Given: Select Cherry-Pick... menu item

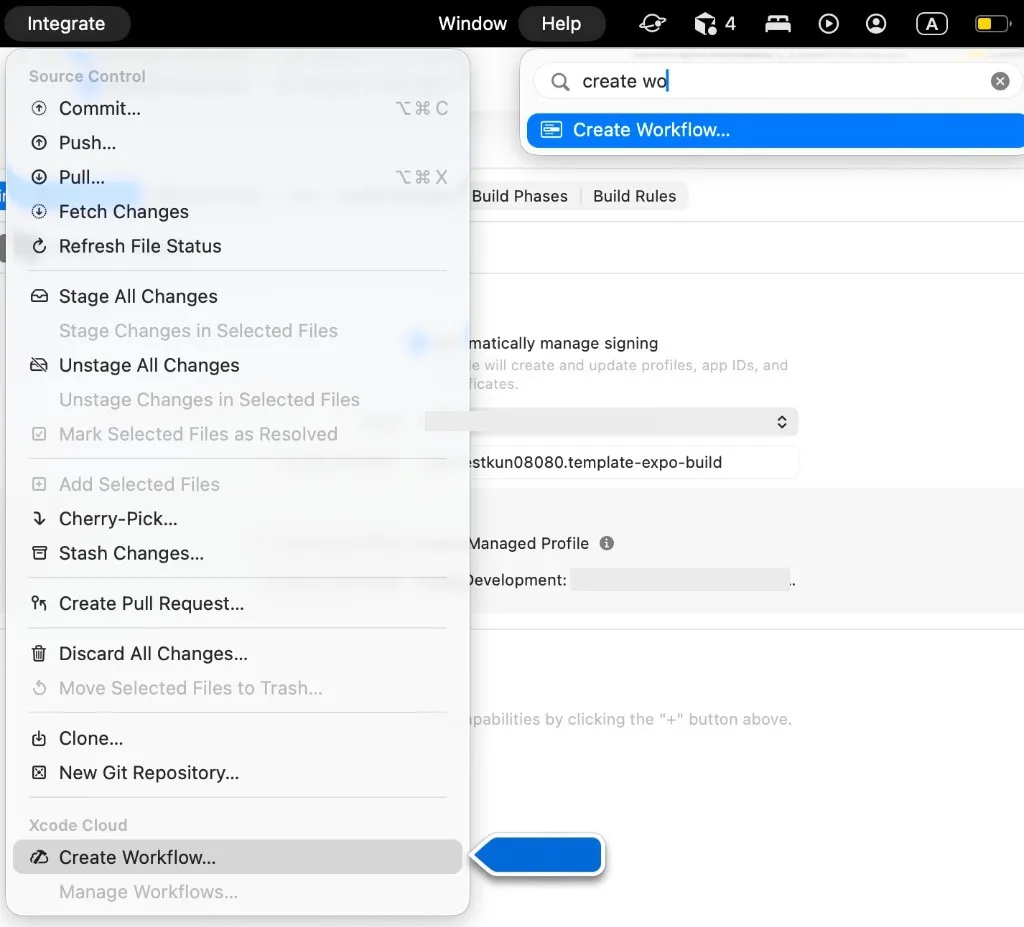Looking at the screenshot, I should click(237, 519).
